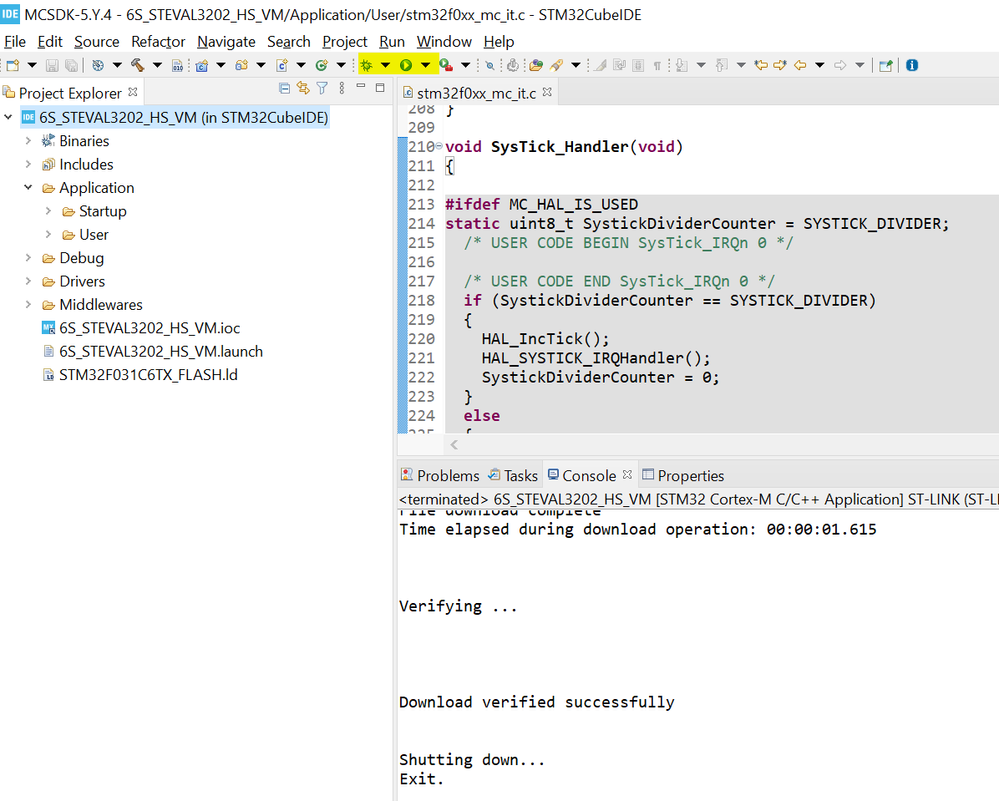
Task: Open the Project menu
Action: pos(345,42)
